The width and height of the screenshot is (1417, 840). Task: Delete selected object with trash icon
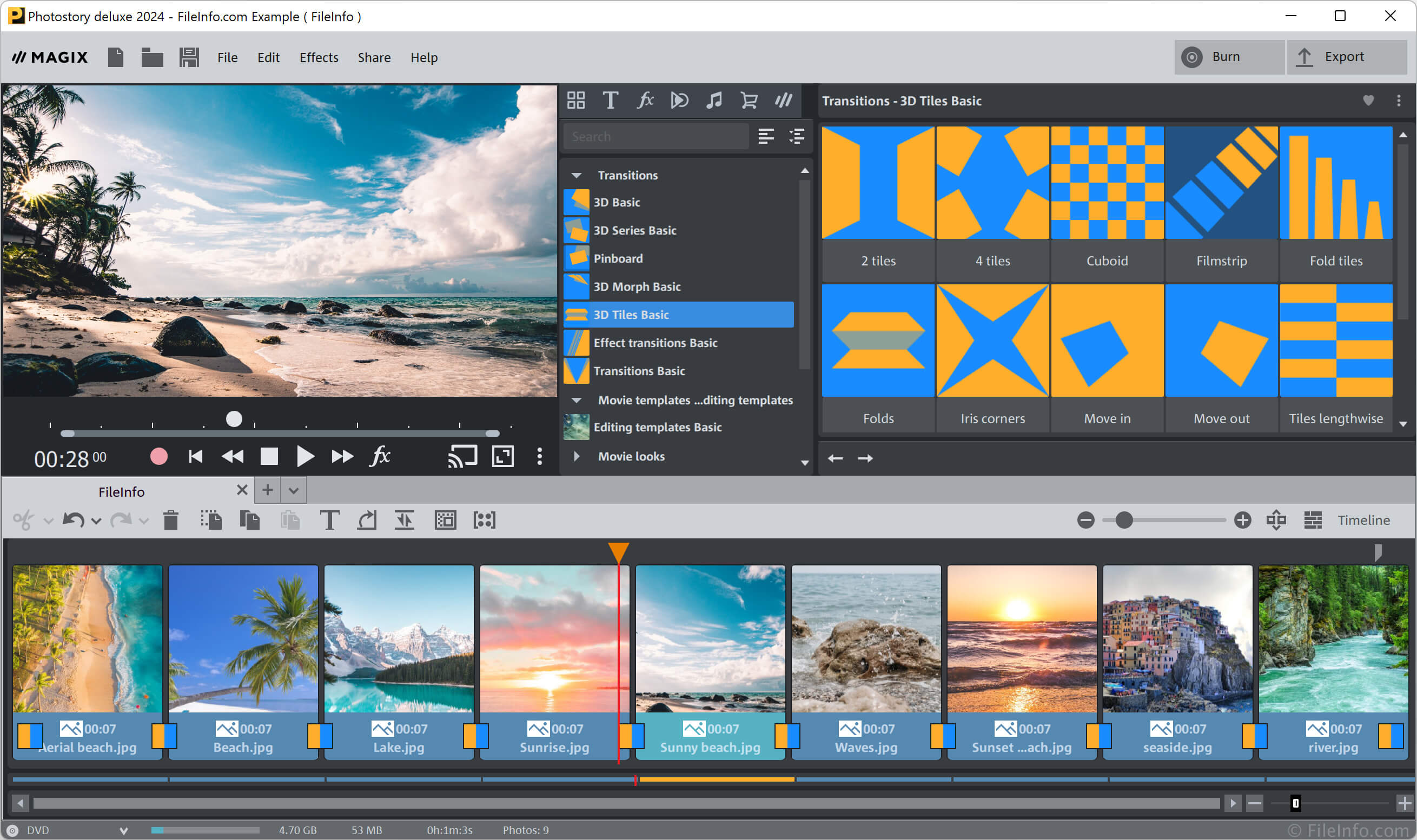tap(170, 519)
